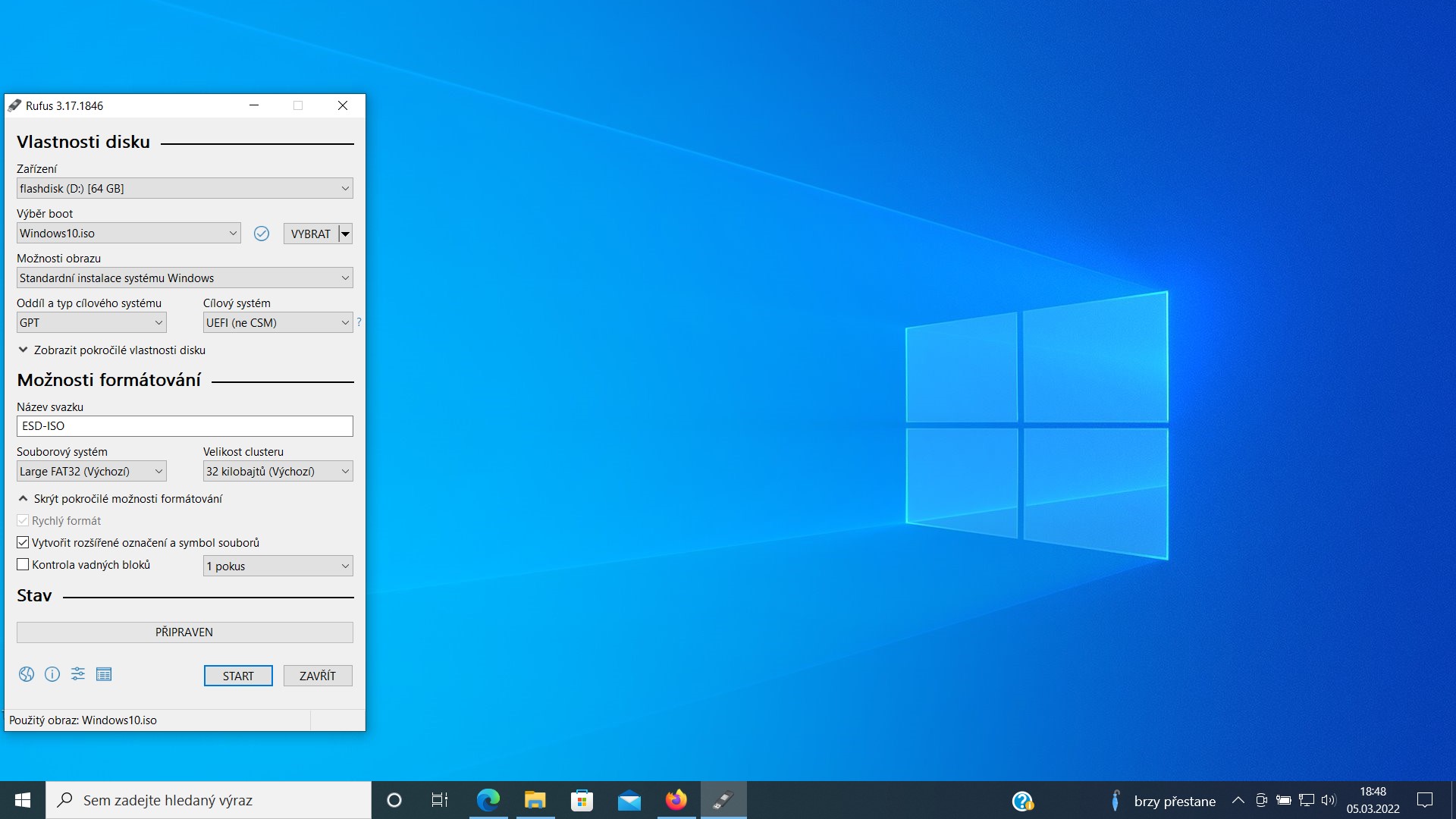Open Firefox from the taskbar

(x=676, y=800)
